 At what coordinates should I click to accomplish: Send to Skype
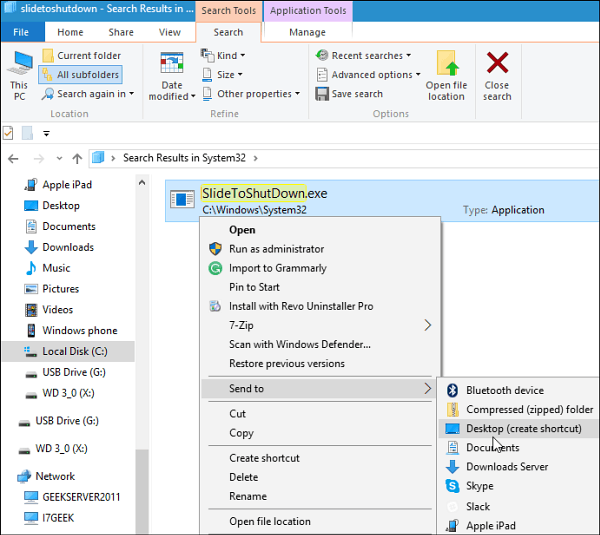(x=519, y=486)
